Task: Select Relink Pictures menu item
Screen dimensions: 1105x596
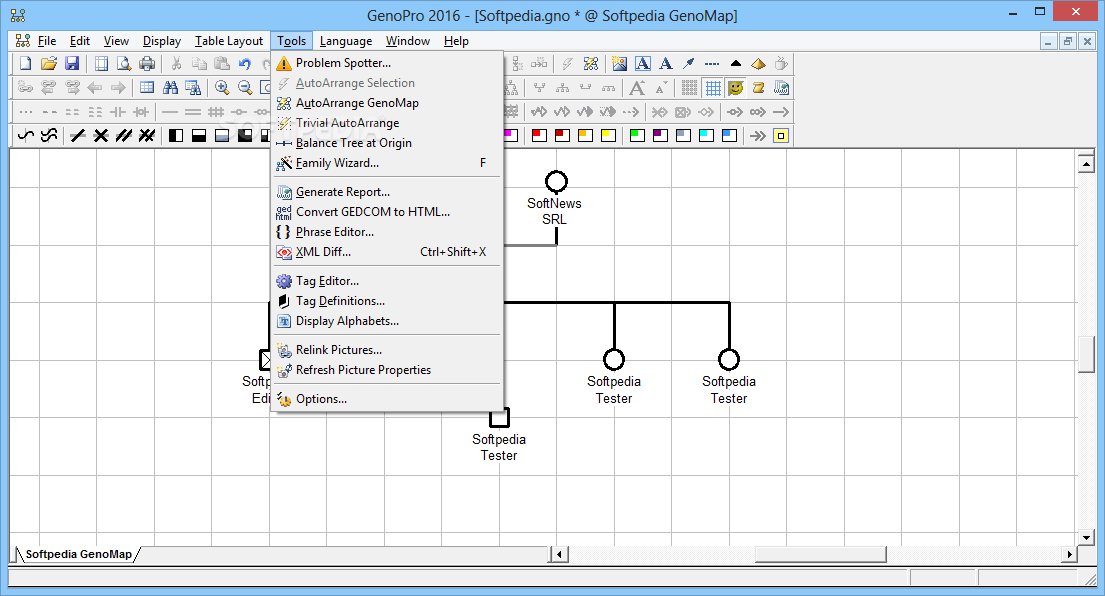Action: point(387,349)
